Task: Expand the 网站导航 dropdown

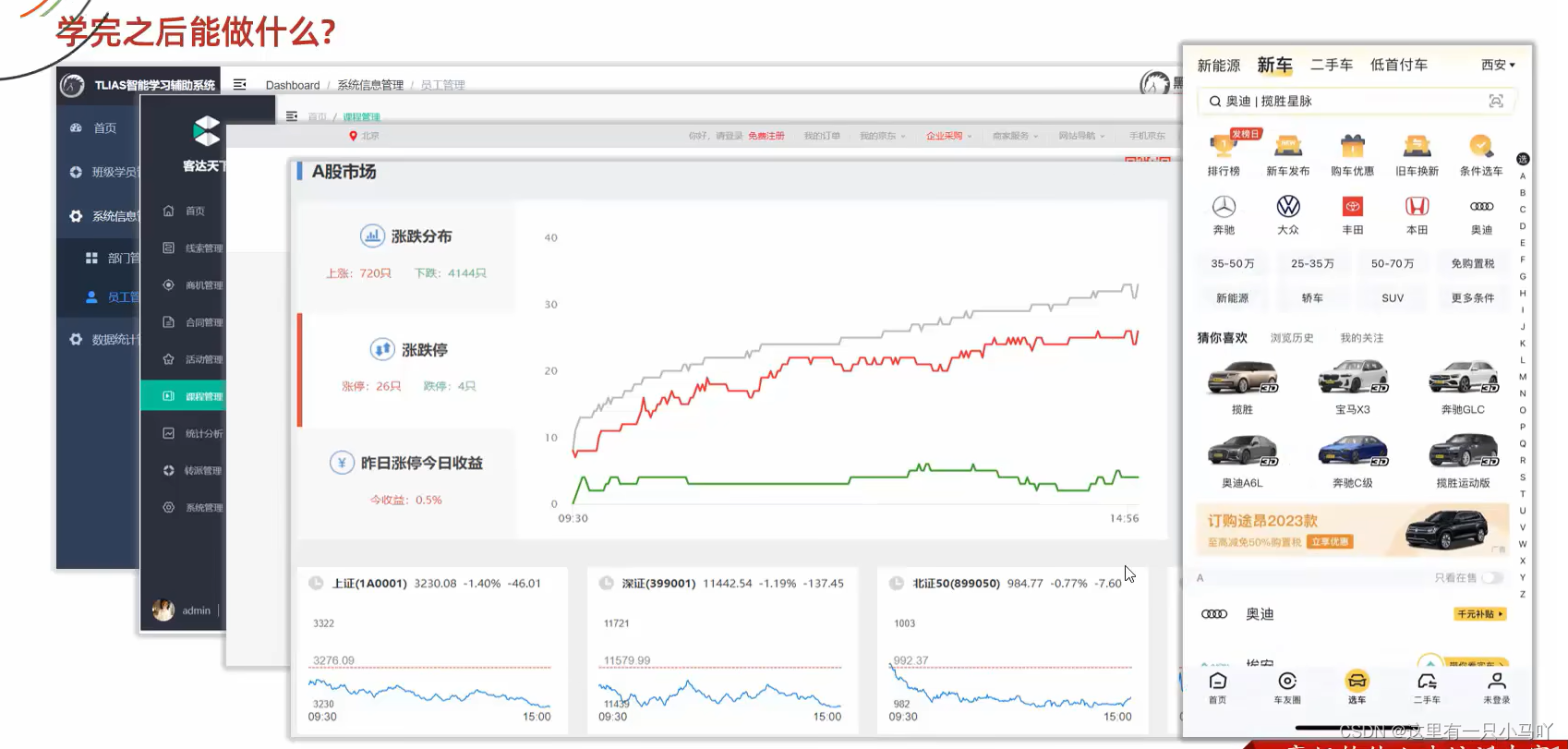Action: [x=1081, y=136]
